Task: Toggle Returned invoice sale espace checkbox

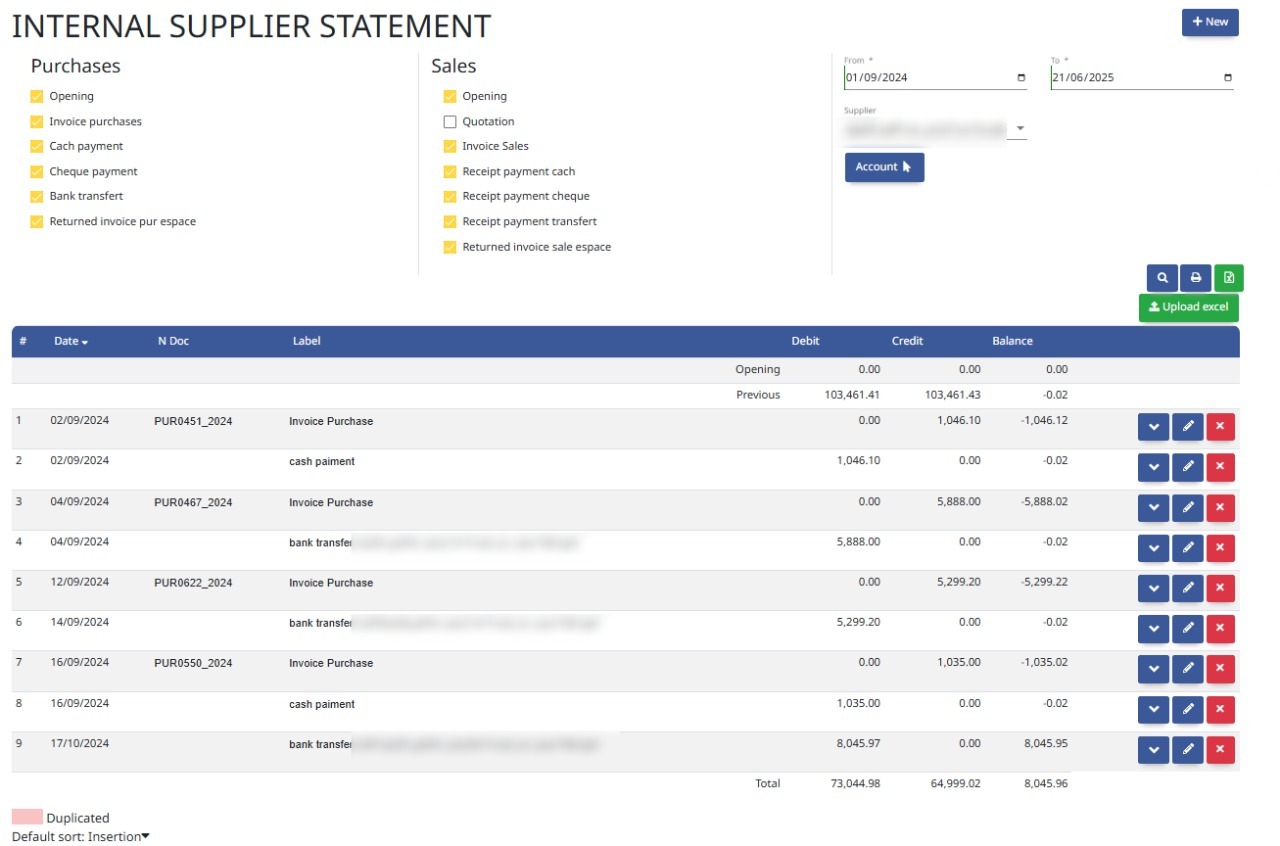Action: click(450, 247)
